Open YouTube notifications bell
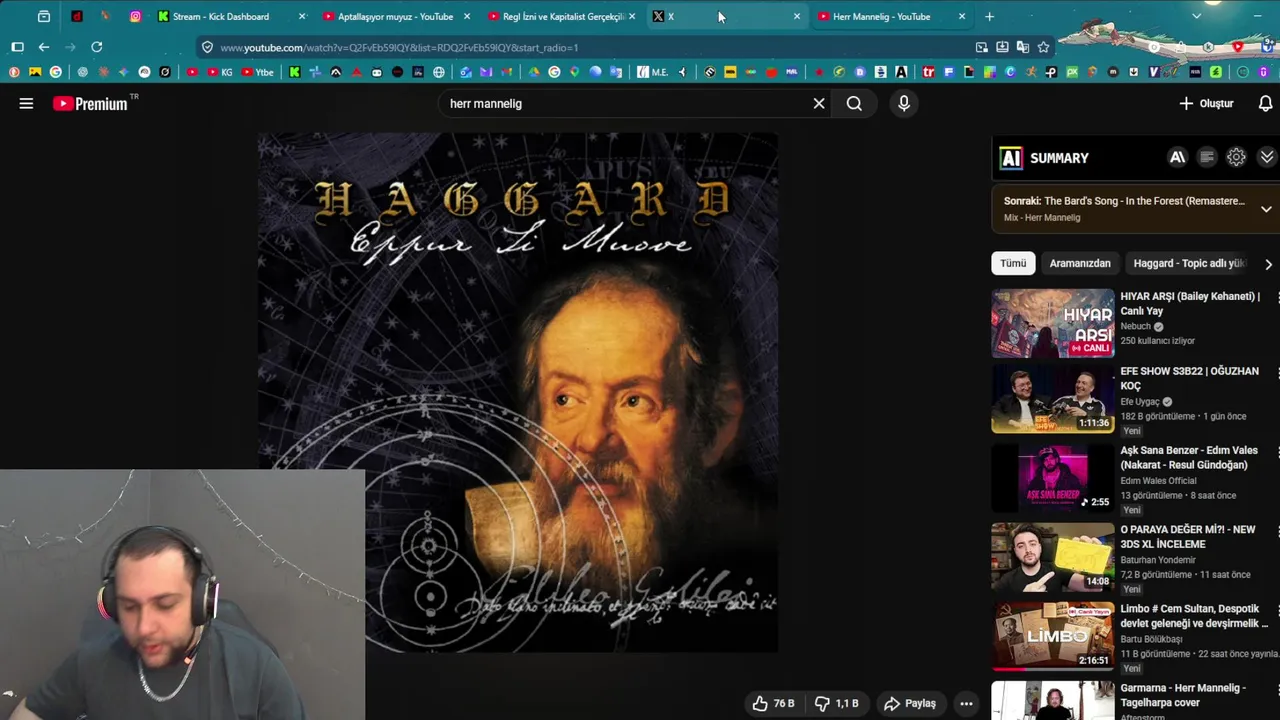This screenshot has height=720, width=1280. (x=1265, y=103)
